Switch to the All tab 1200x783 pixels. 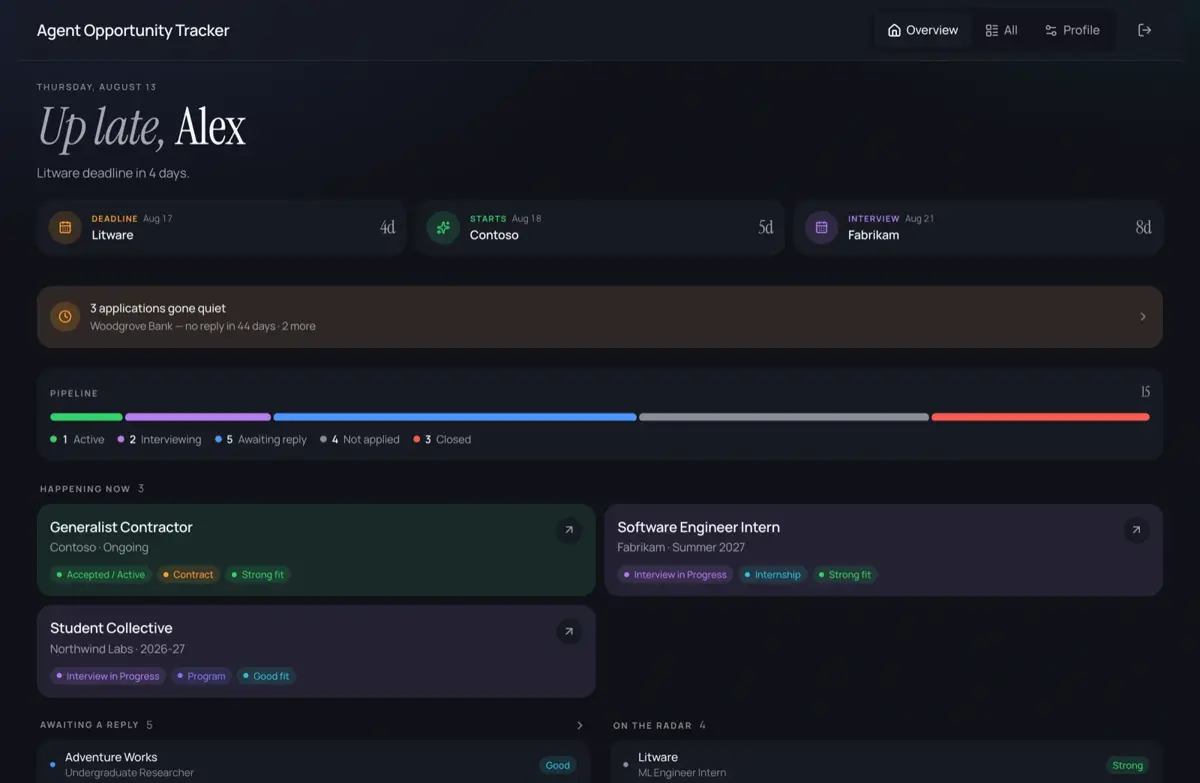pos(1001,30)
